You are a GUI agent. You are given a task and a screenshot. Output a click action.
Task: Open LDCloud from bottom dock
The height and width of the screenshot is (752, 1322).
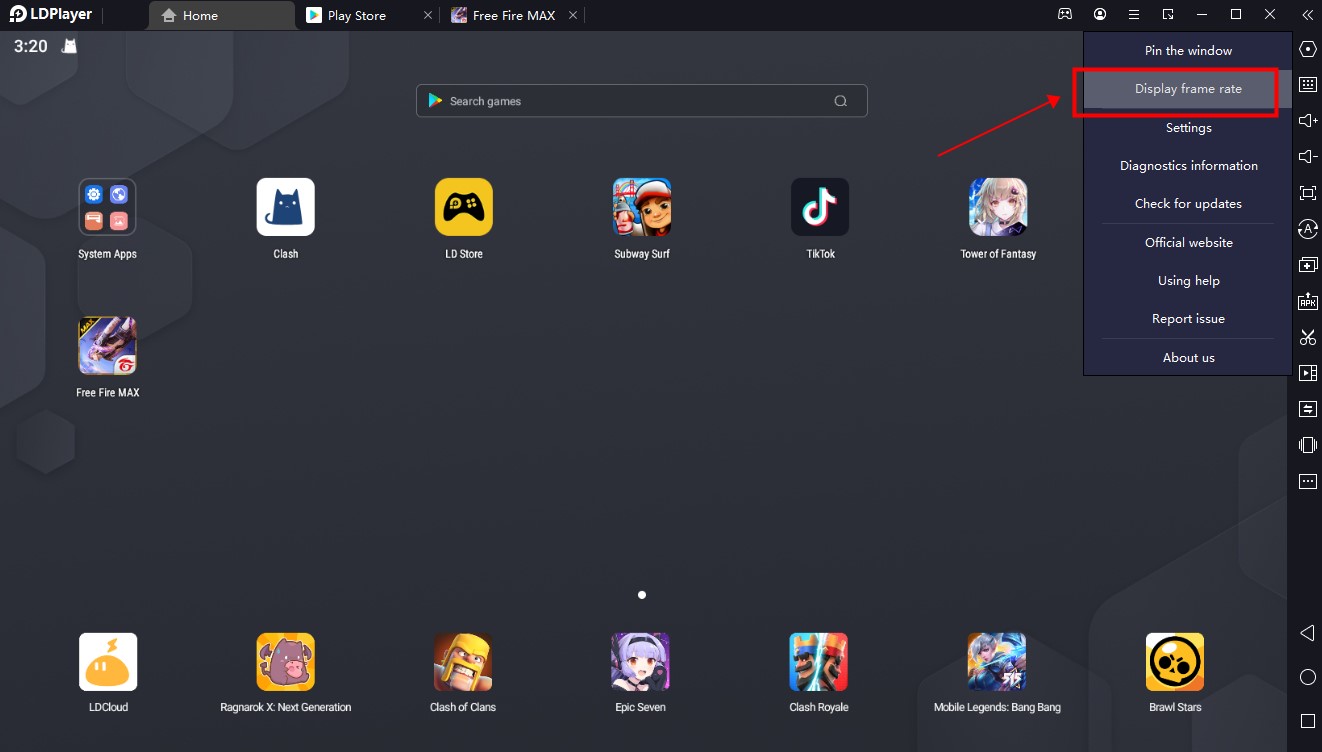pos(108,662)
